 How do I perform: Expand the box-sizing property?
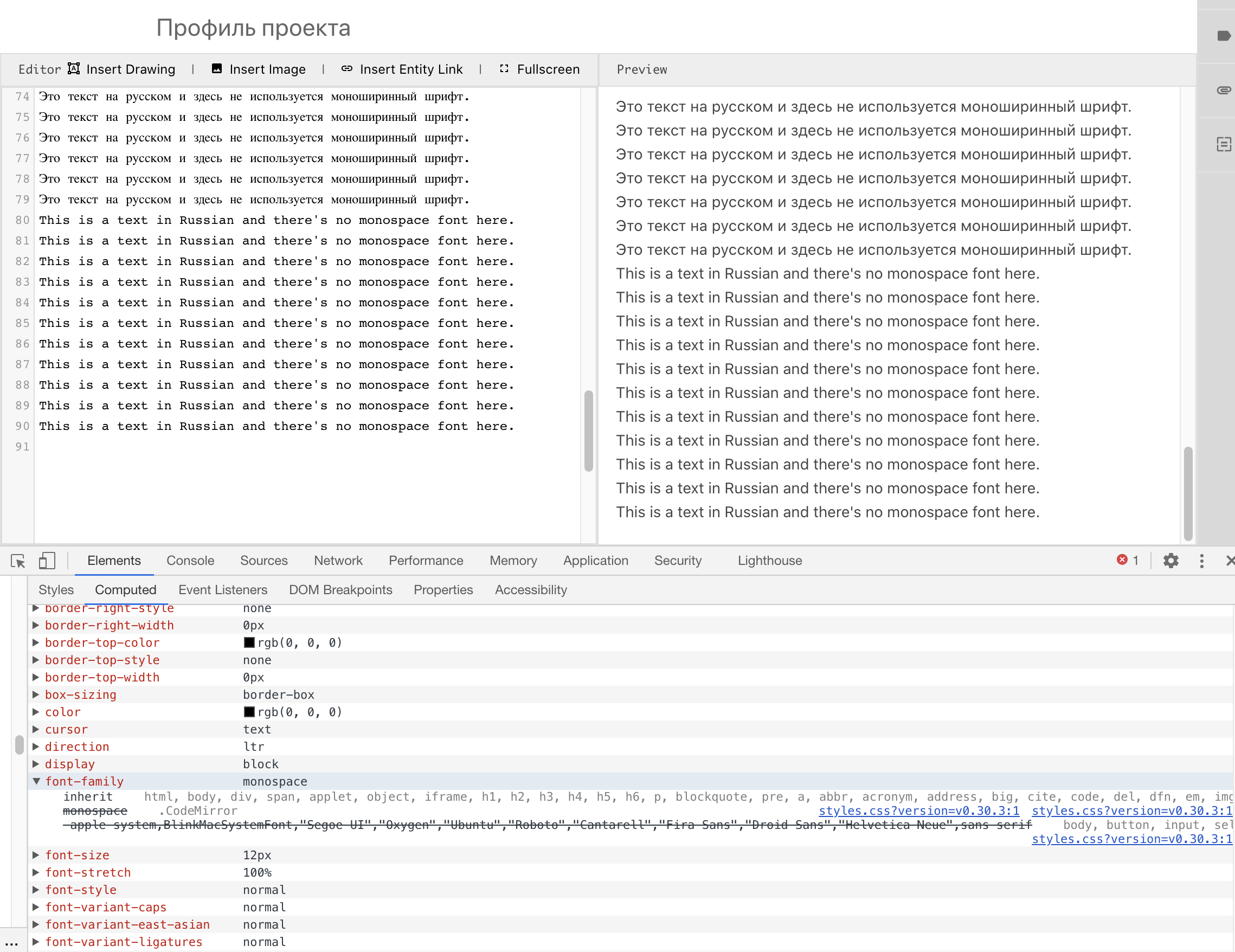coord(37,694)
